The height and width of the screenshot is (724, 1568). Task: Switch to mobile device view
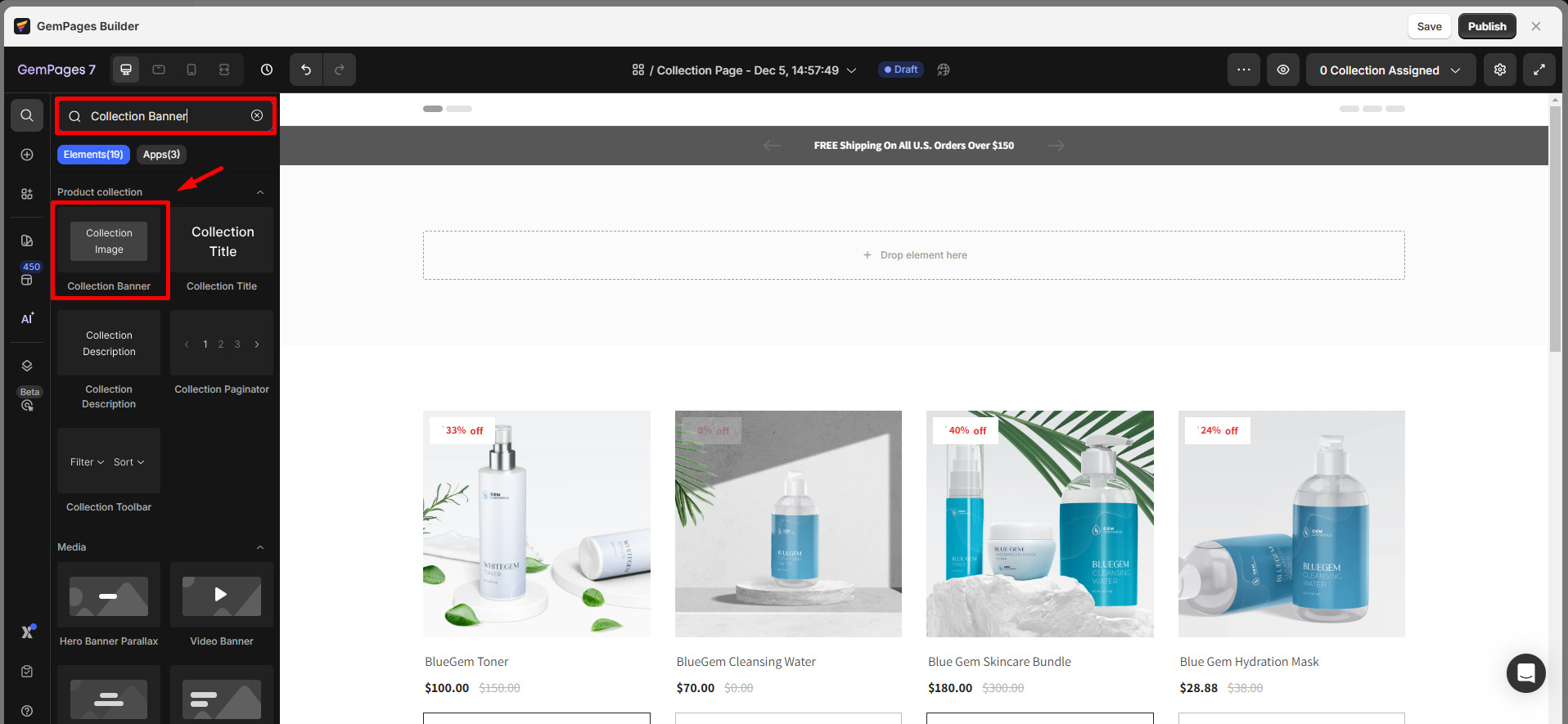click(x=191, y=70)
